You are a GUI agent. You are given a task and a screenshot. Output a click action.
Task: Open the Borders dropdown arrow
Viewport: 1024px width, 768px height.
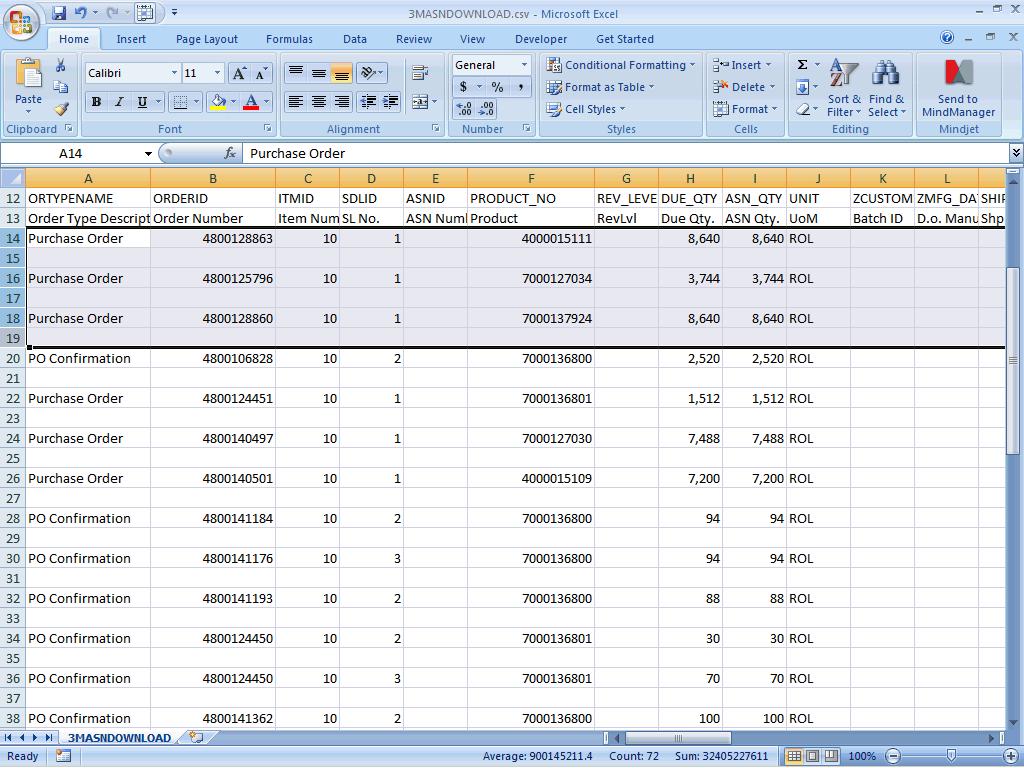click(196, 102)
